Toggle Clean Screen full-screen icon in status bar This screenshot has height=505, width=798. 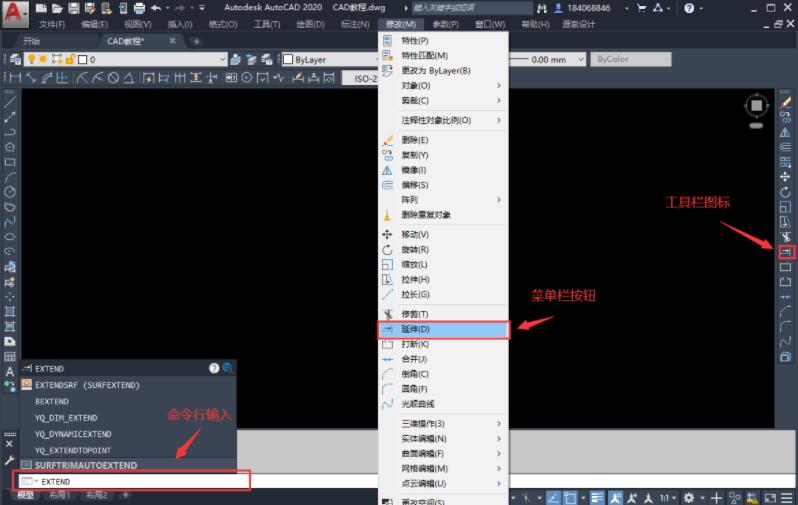point(770,497)
